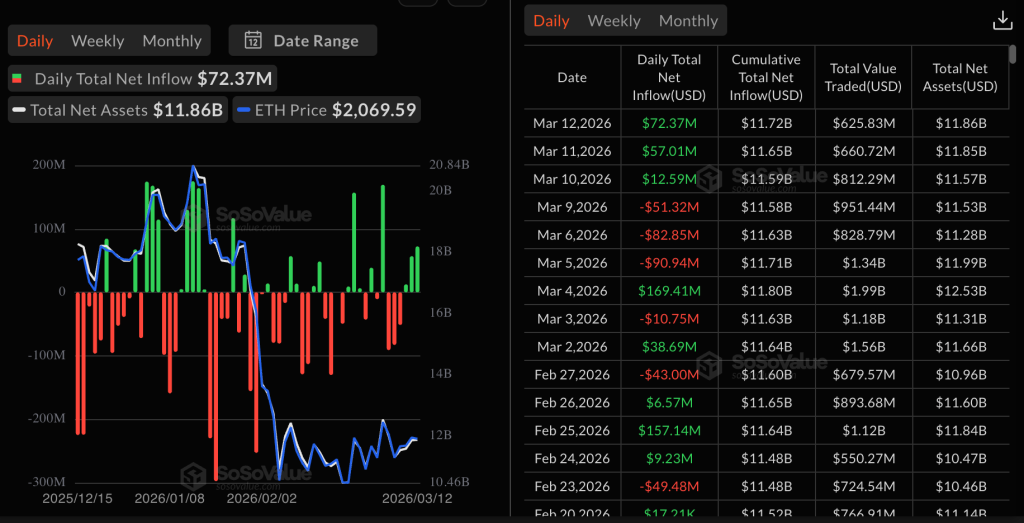The height and width of the screenshot is (523, 1024).
Task: Click the $72.37M inflow cell for Mar 12
Action: (669, 123)
